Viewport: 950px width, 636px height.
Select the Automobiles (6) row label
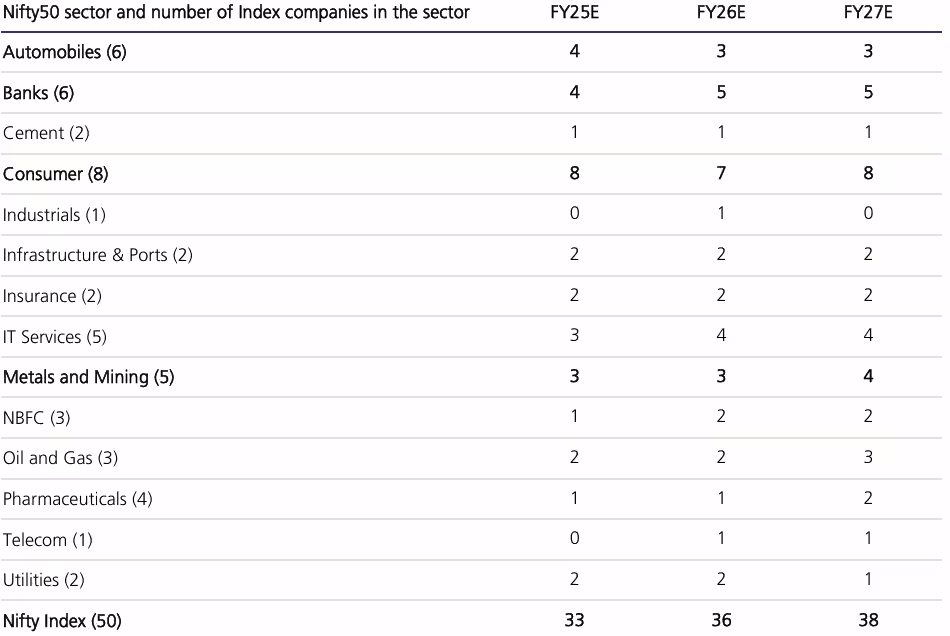click(x=65, y=52)
